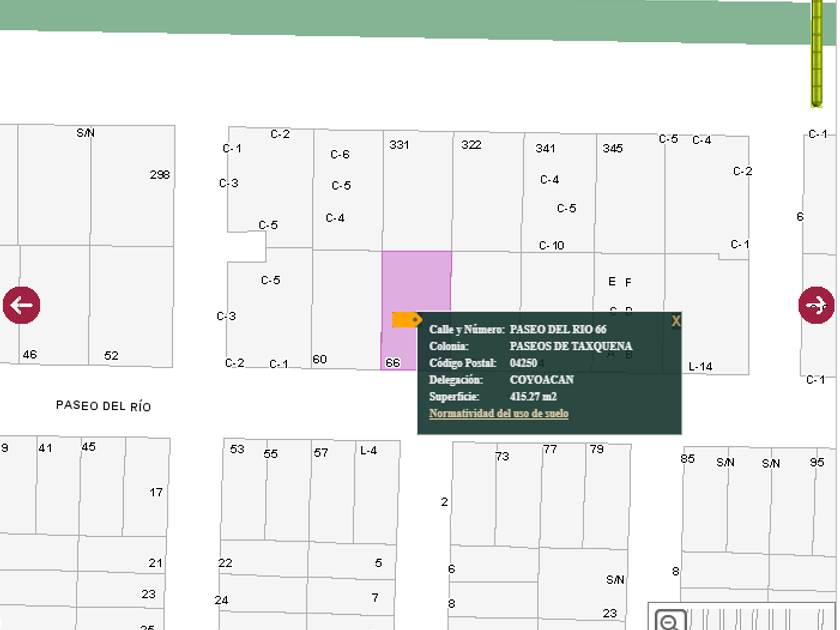Click the yellow vertical slider at top right

point(816,54)
